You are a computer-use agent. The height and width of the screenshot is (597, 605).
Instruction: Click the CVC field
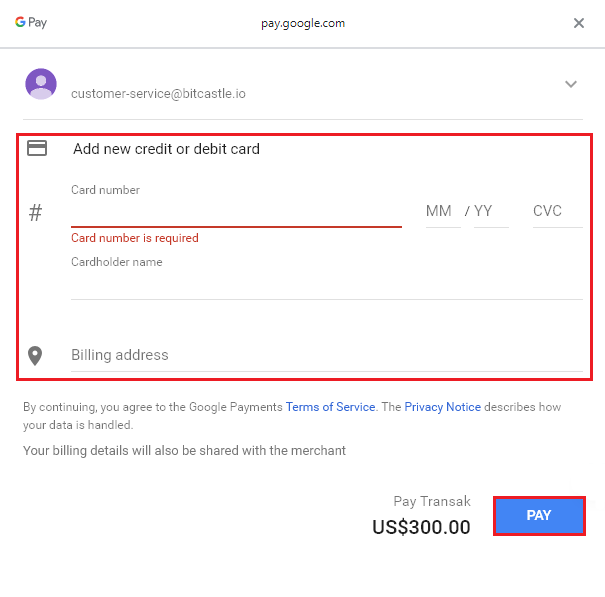[x=558, y=212]
